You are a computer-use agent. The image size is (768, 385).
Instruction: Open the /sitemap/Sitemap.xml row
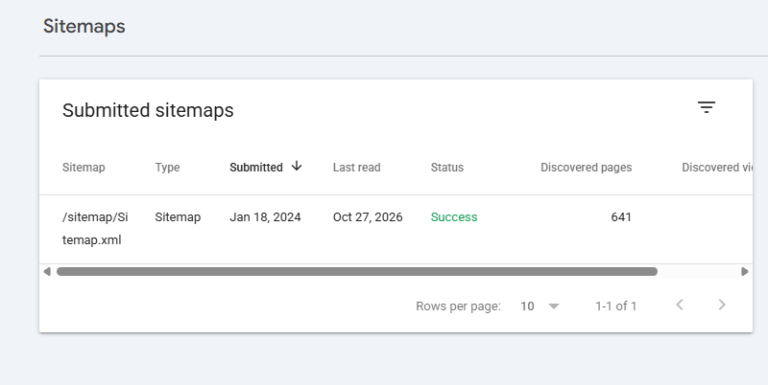tap(396, 229)
